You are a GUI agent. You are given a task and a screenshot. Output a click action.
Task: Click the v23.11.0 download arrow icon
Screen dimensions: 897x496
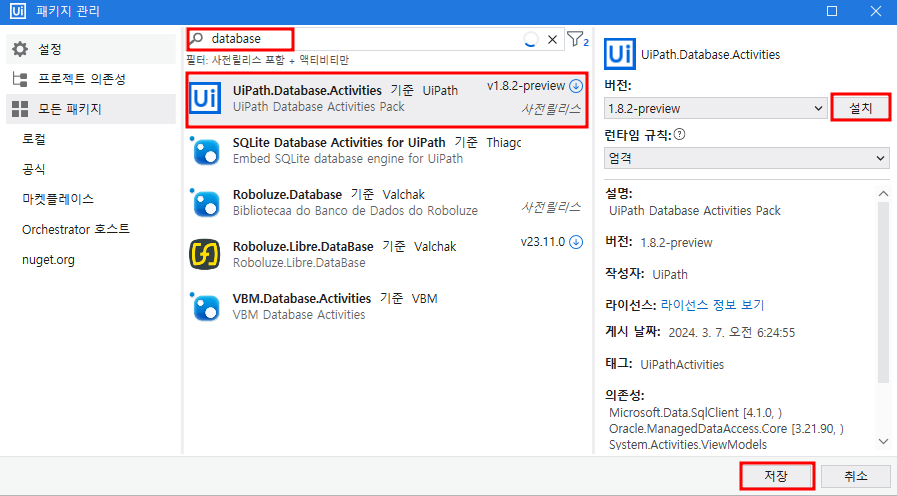[576, 242]
